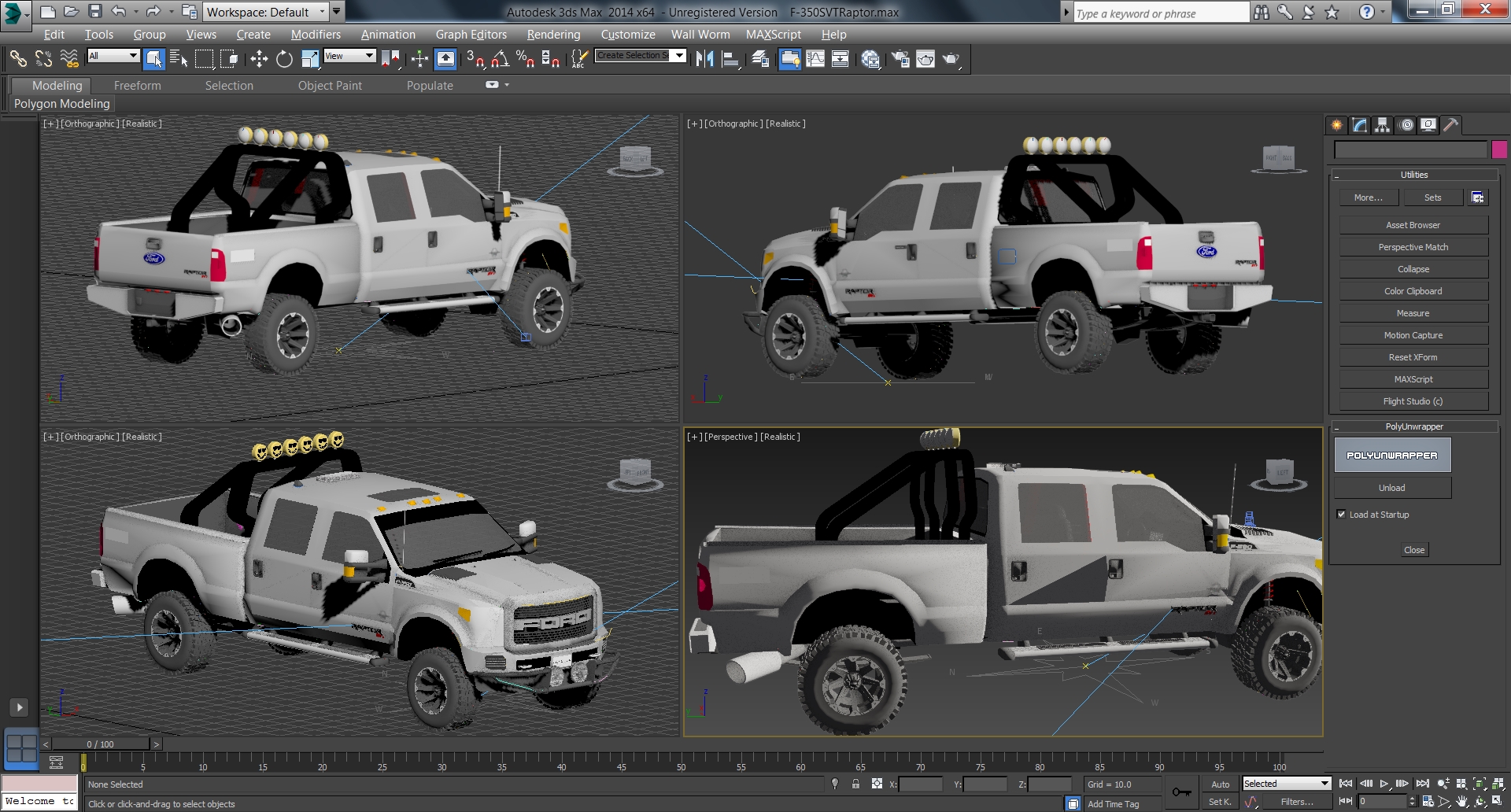The height and width of the screenshot is (812, 1511).
Task: Switch to the Modify command panel
Action: tap(1359, 124)
